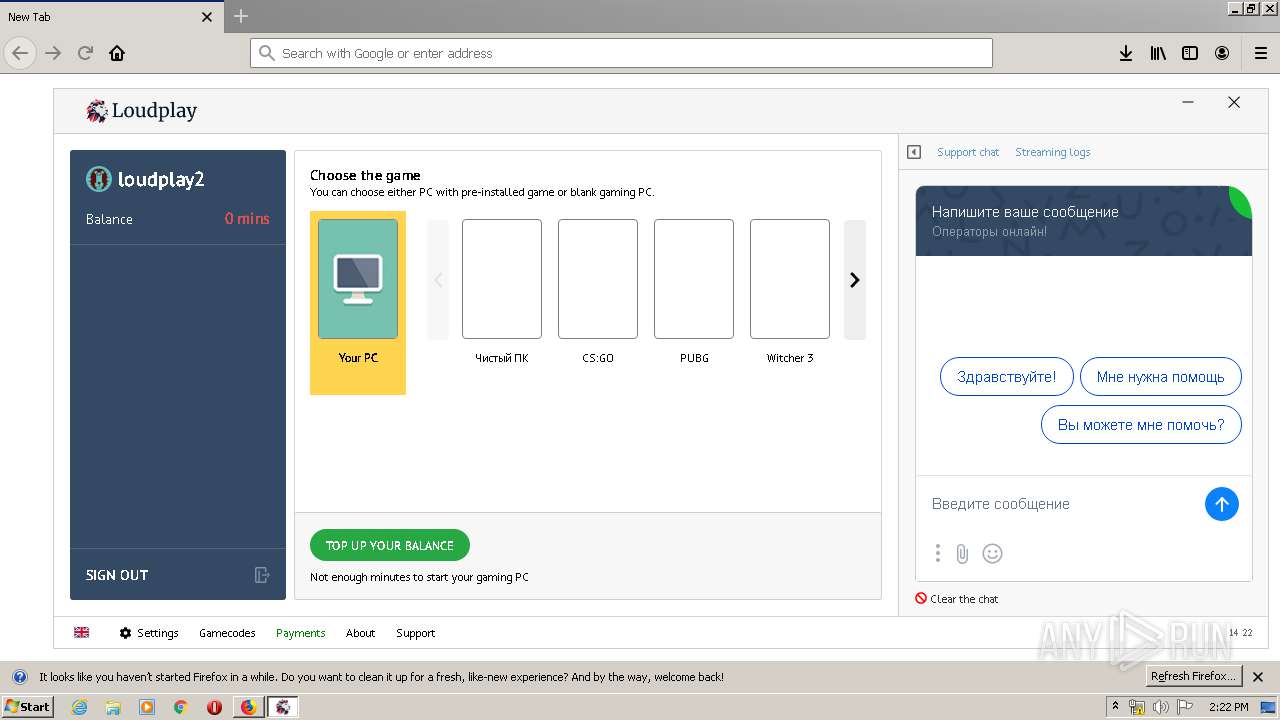
Task: Open Support section
Action: pyautogui.click(x=416, y=633)
